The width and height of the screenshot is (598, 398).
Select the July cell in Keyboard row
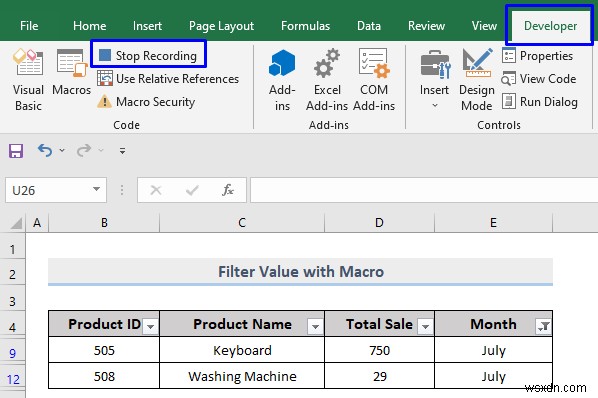494,350
